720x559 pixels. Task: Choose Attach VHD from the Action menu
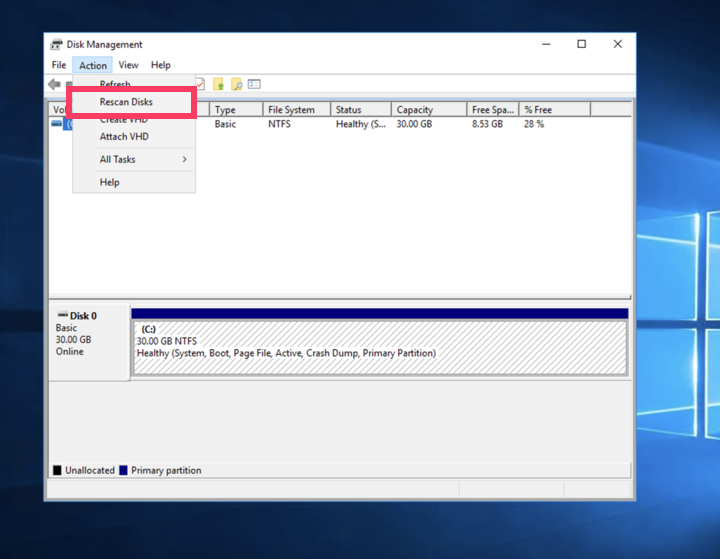pyautogui.click(x=134, y=137)
